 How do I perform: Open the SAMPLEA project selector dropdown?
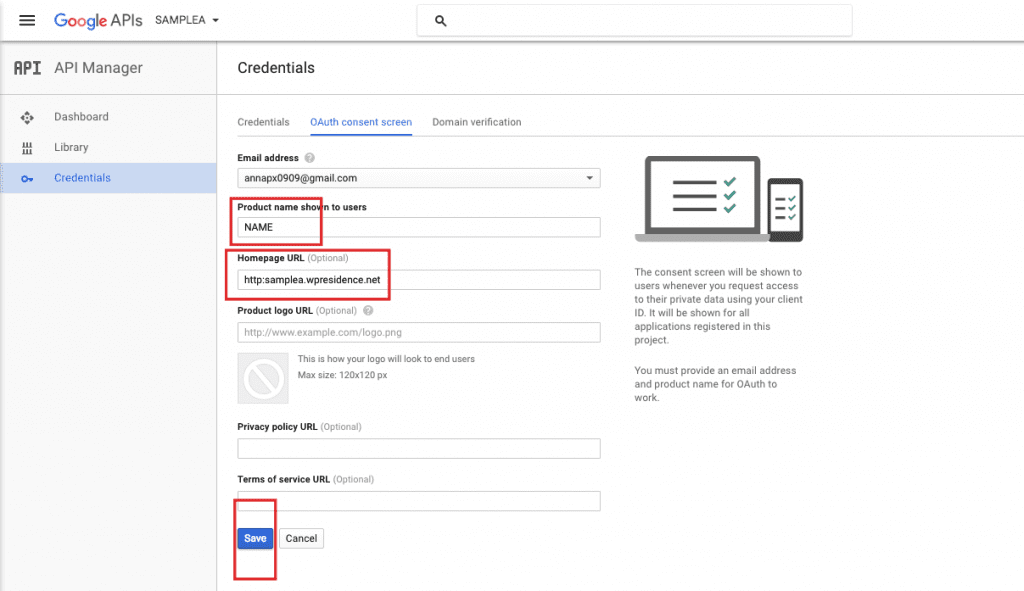tap(187, 20)
